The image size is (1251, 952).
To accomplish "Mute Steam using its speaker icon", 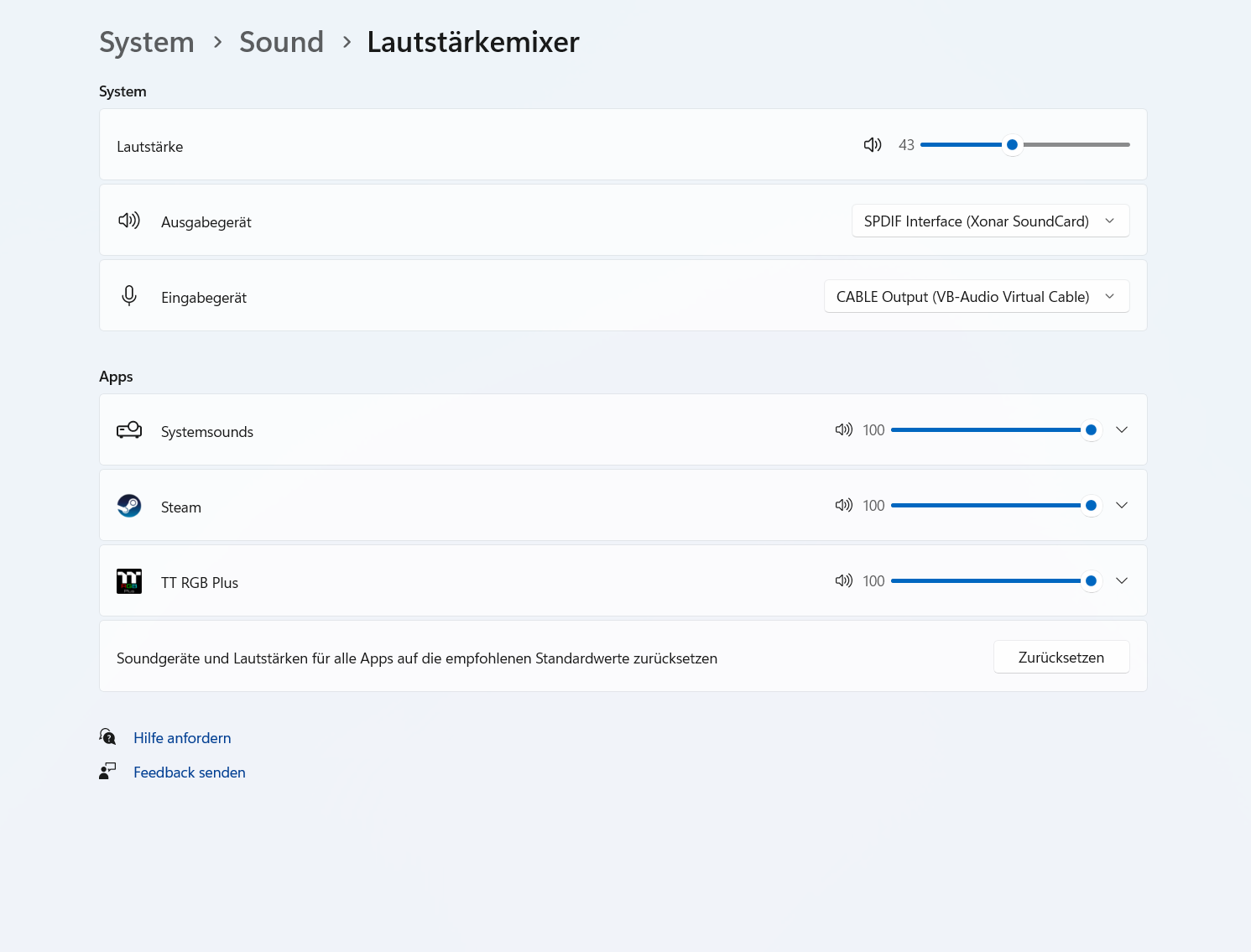I will pyautogui.click(x=843, y=505).
